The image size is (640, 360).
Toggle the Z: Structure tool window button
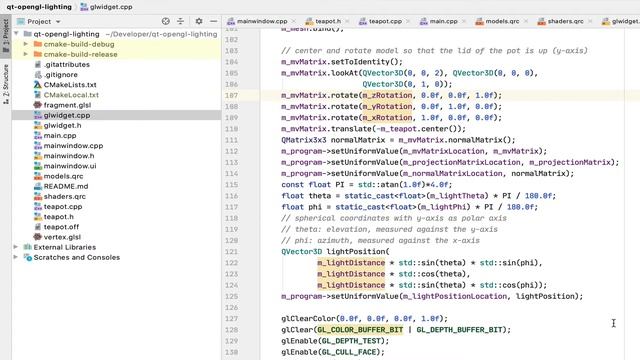click(x=6, y=84)
